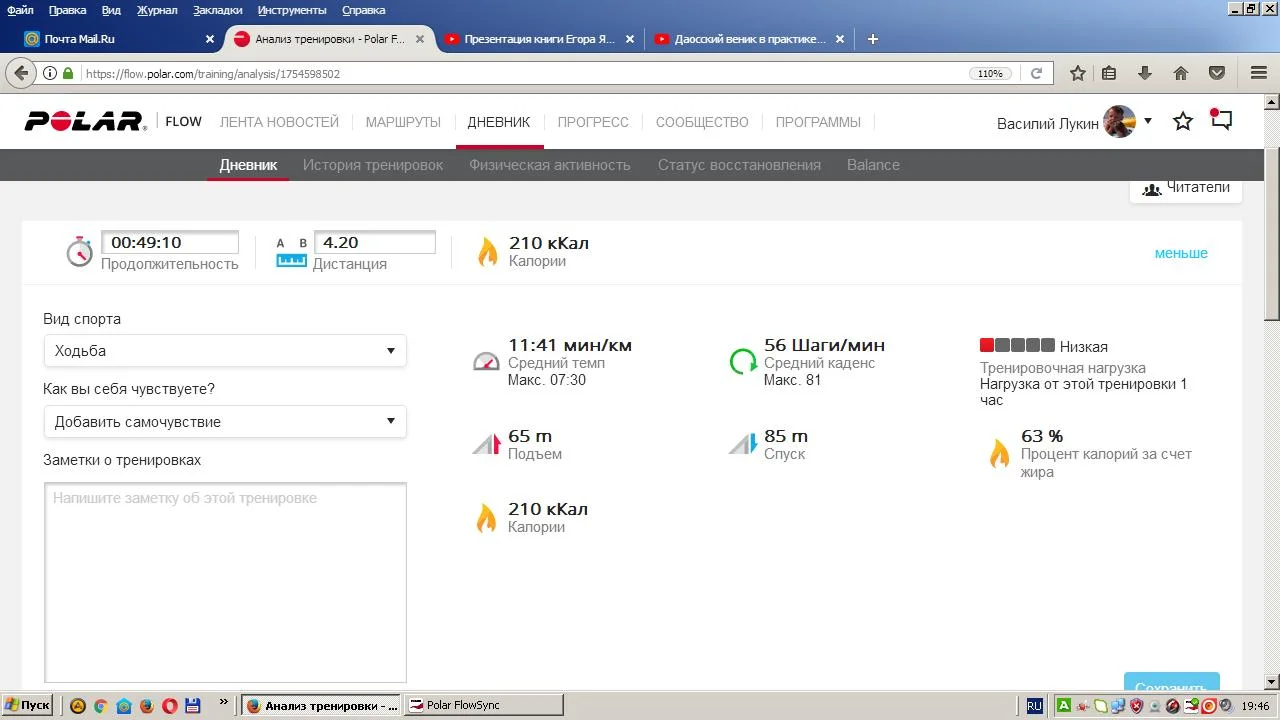Open the Firefox hamburger menu
This screenshot has height=720, width=1280.
1259,73
